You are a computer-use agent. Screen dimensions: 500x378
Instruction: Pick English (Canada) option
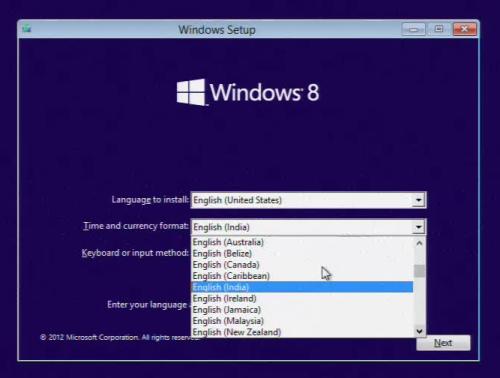click(302, 265)
